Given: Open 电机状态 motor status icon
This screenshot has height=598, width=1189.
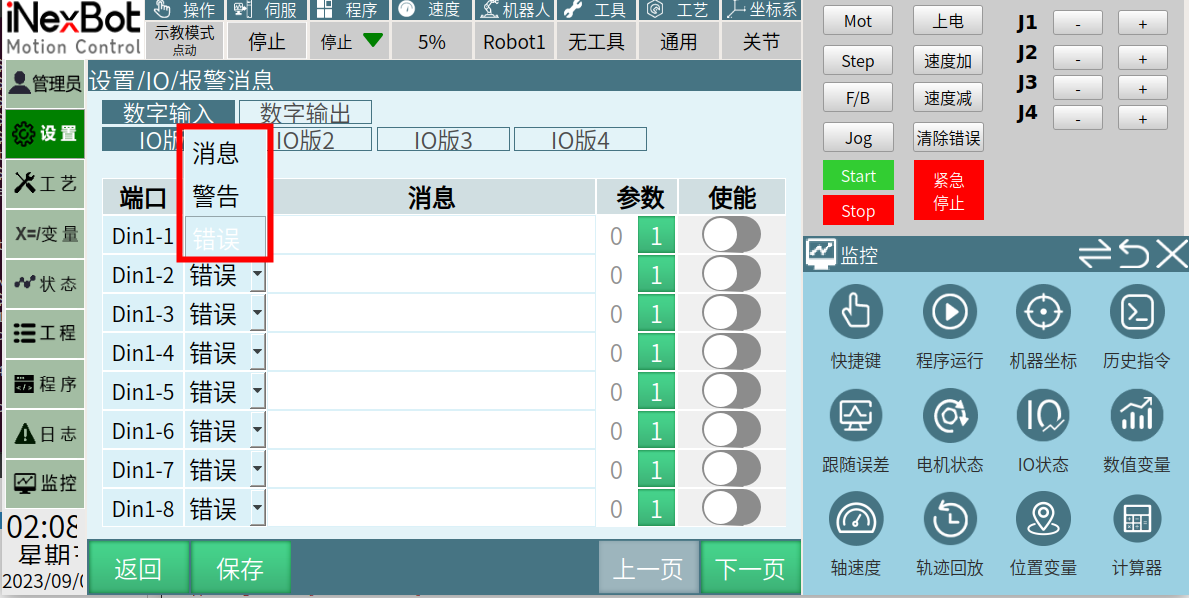Looking at the screenshot, I should point(949,417).
